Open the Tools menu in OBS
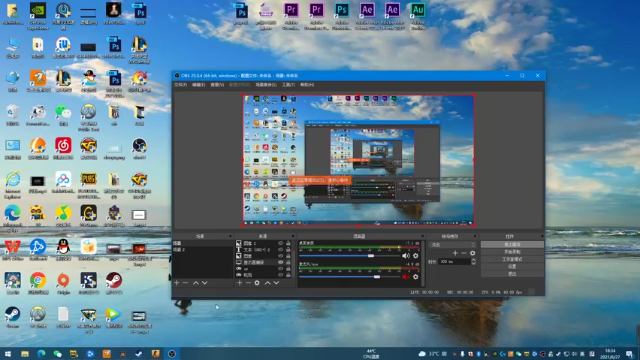The image size is (640, 360). 288,85
